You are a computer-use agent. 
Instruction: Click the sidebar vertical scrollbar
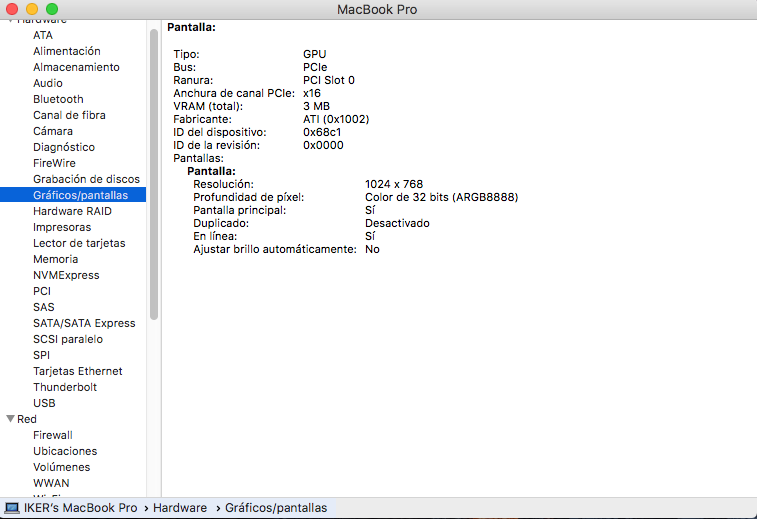tap(154, 174)
